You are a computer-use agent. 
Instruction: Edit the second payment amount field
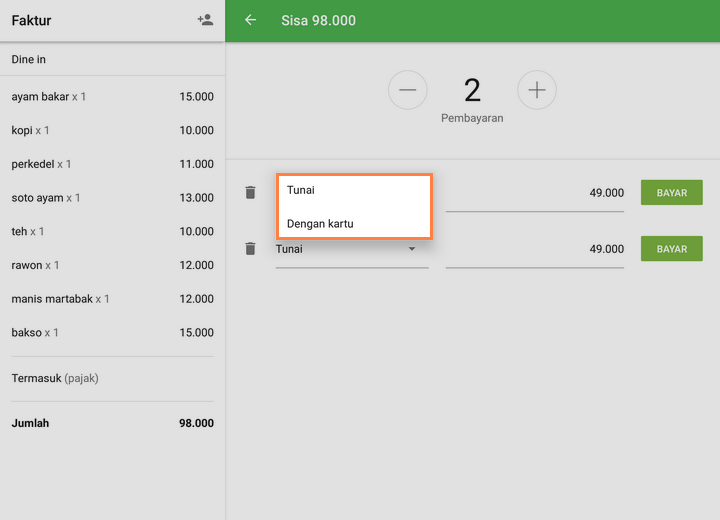tap(535, 249)
